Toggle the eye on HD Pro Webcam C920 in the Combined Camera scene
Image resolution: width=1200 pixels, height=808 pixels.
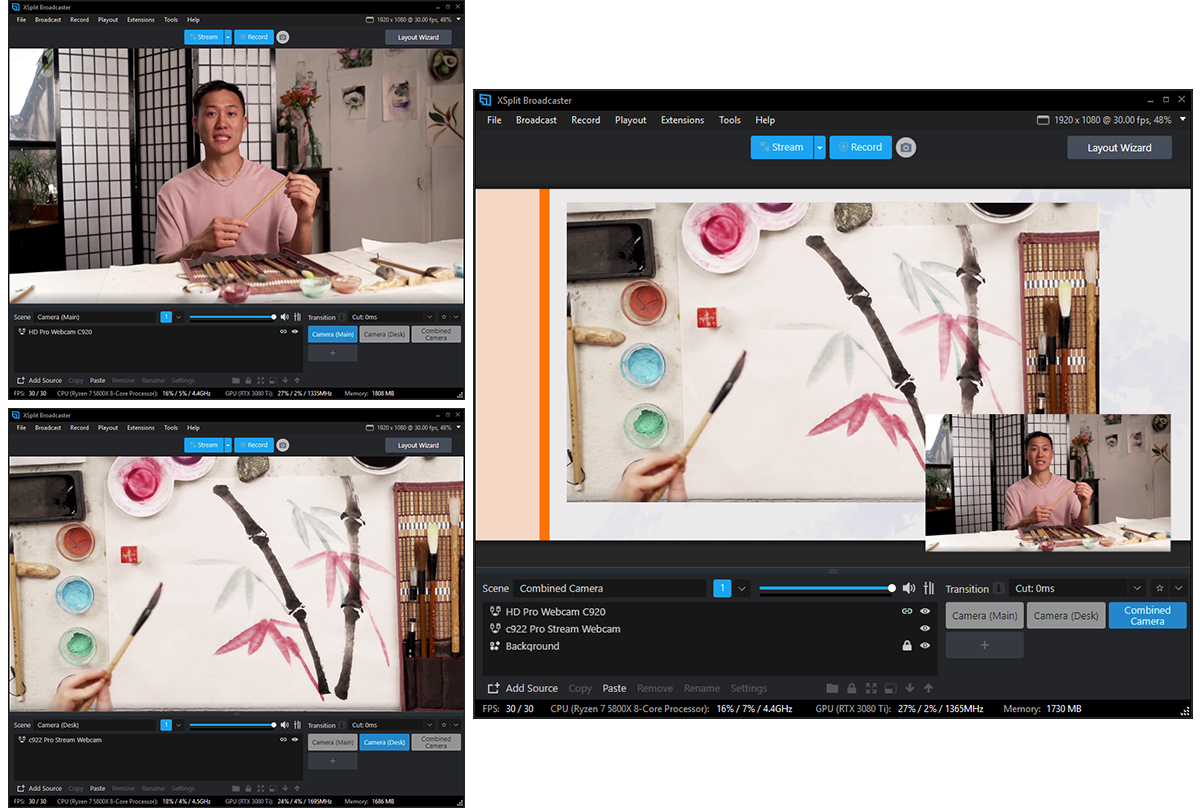925,611
